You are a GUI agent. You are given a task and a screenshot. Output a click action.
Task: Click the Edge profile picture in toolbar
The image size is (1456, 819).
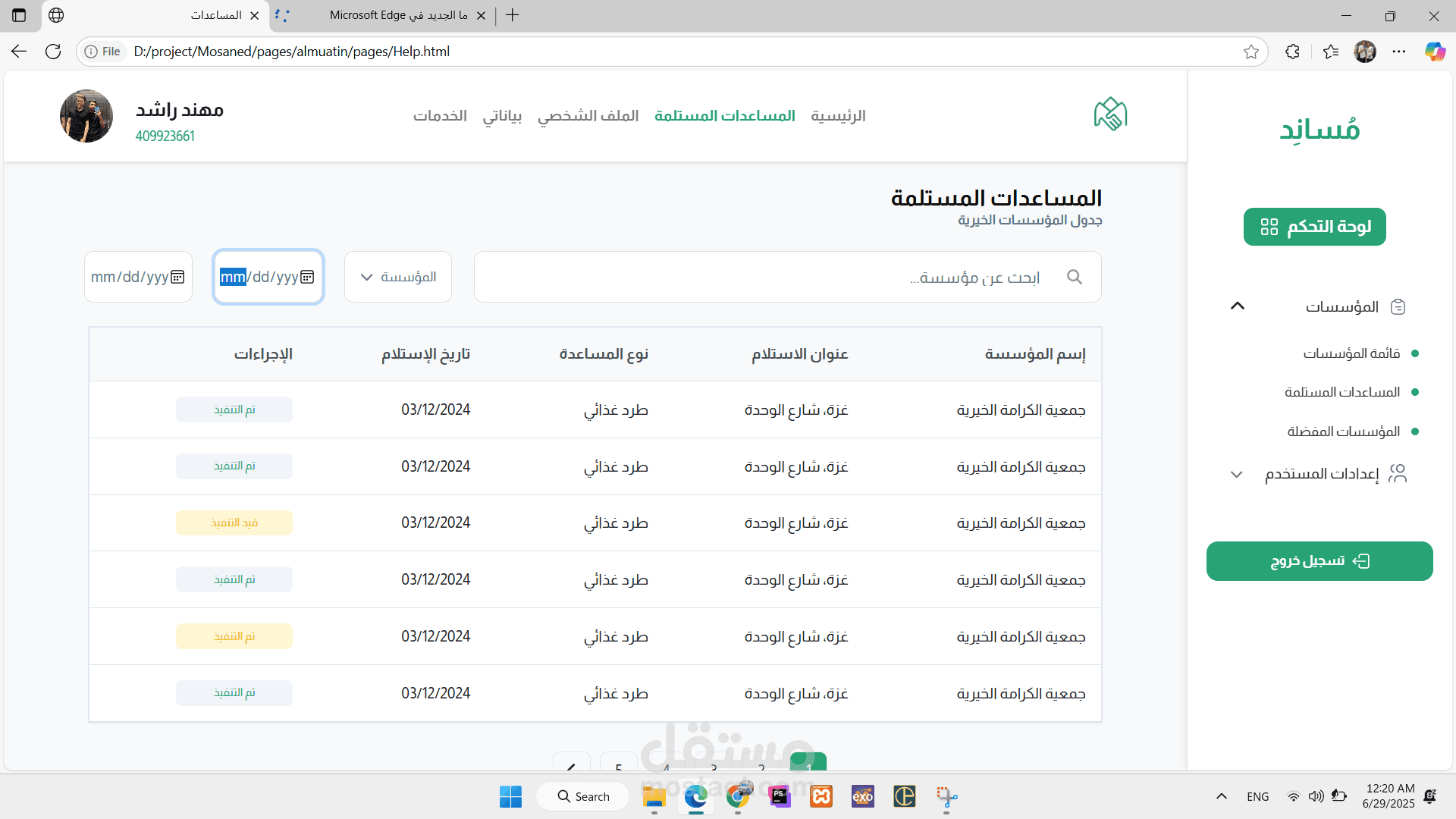(x=1365, y=52)
